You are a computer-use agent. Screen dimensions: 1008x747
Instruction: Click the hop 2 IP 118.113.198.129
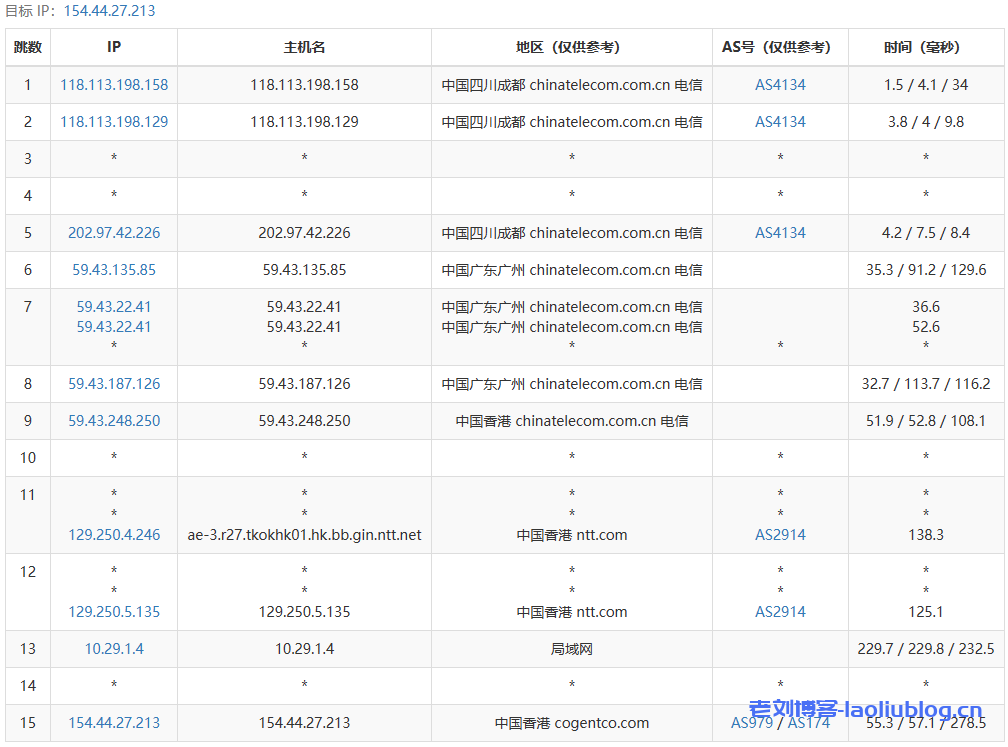tap(113, 121)
